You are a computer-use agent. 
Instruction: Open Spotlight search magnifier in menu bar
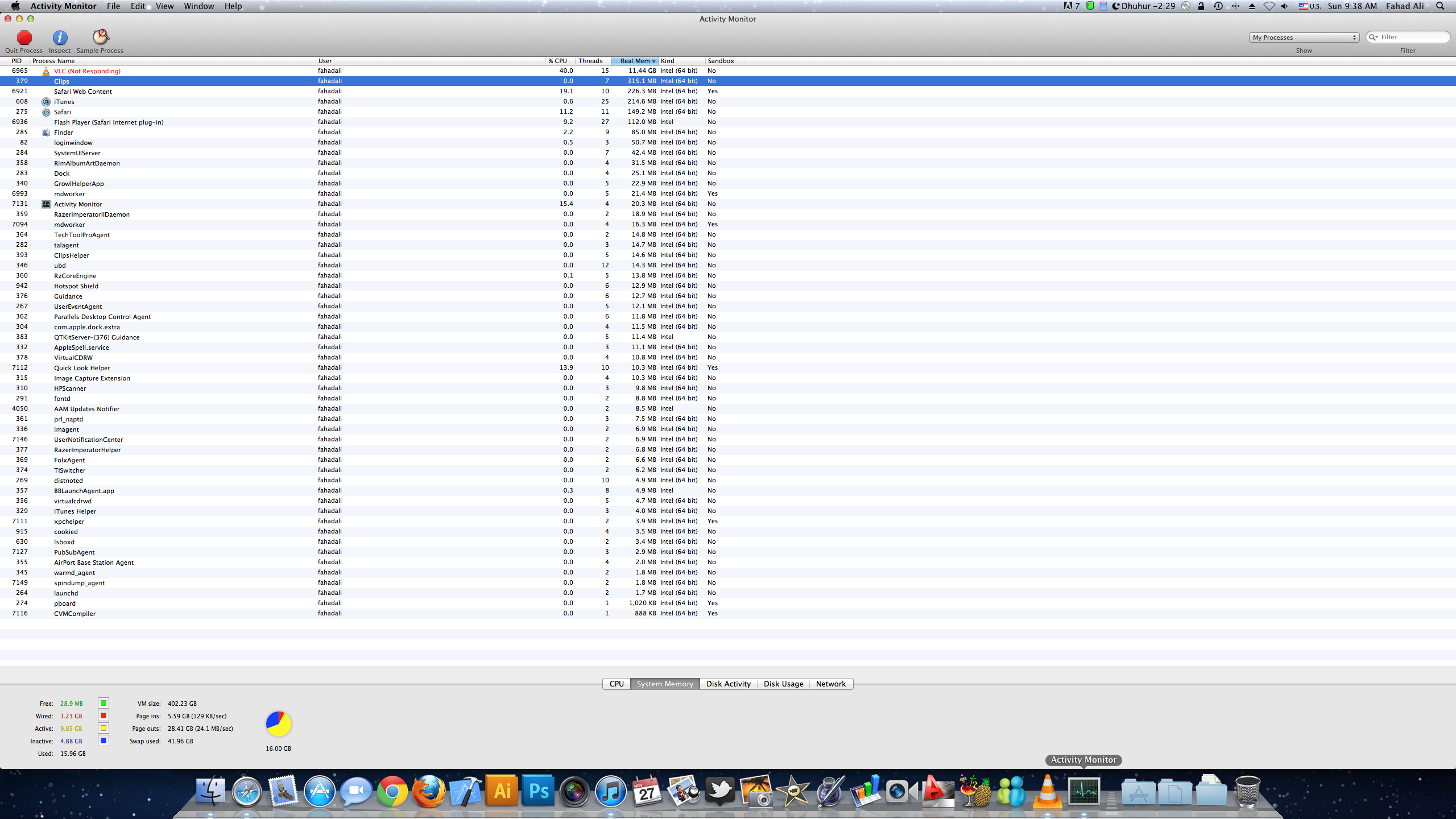pos(1440,6)
